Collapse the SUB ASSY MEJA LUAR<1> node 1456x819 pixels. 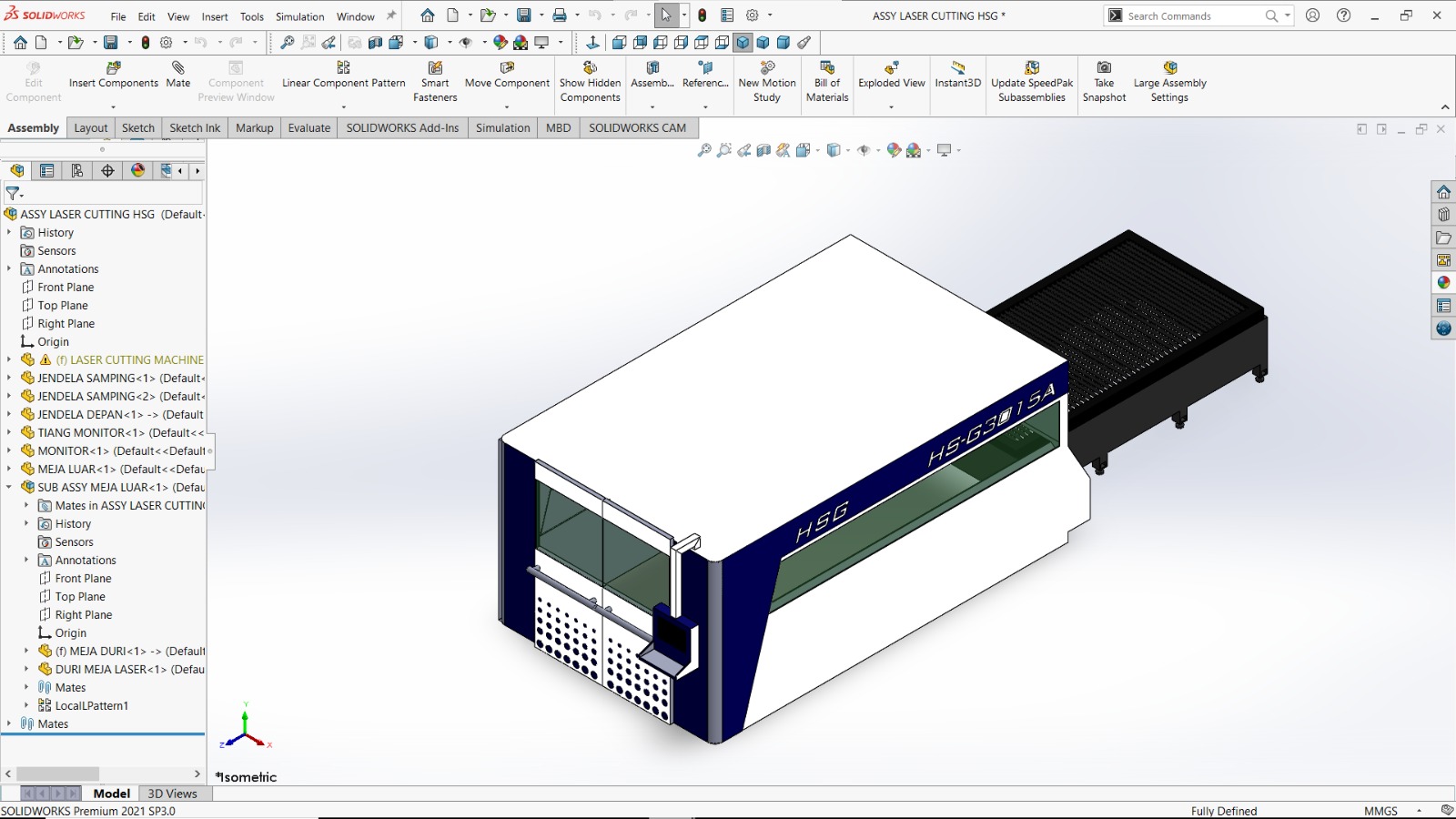coord(9,487)
